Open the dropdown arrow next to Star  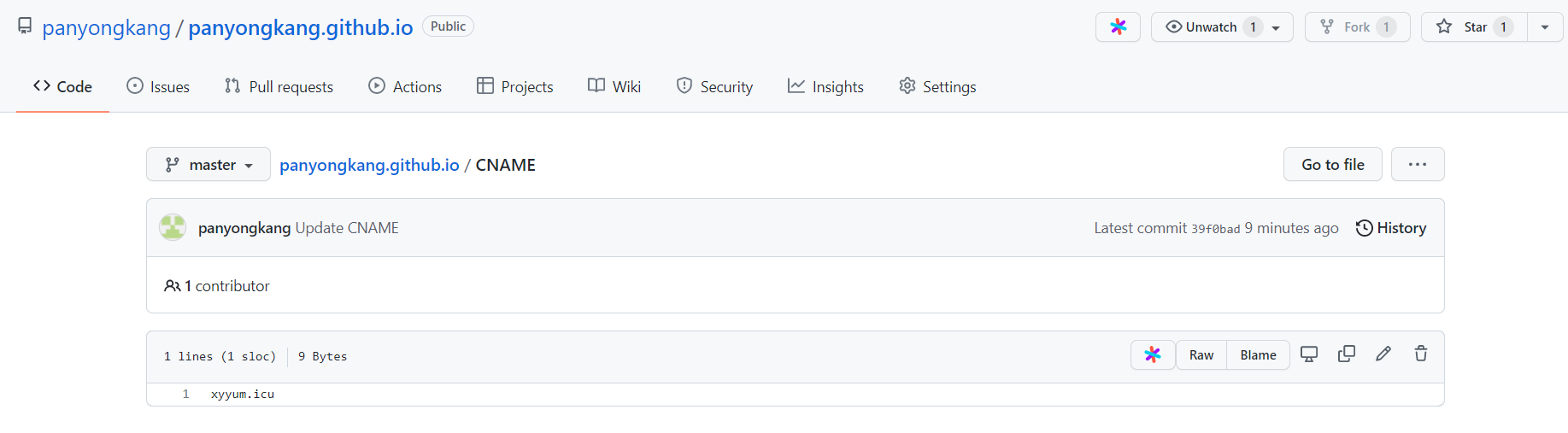pyautogui.click(x=1545, y=27)
